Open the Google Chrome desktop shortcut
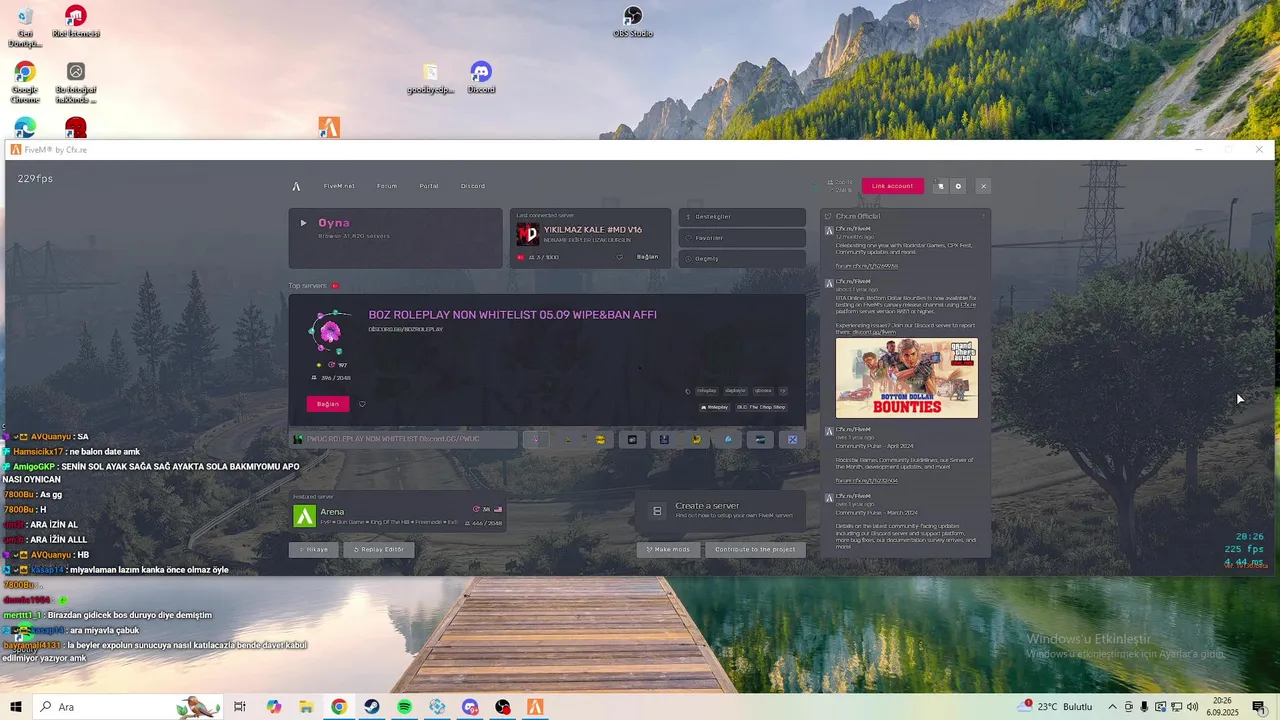 click(x=25, y=82)
